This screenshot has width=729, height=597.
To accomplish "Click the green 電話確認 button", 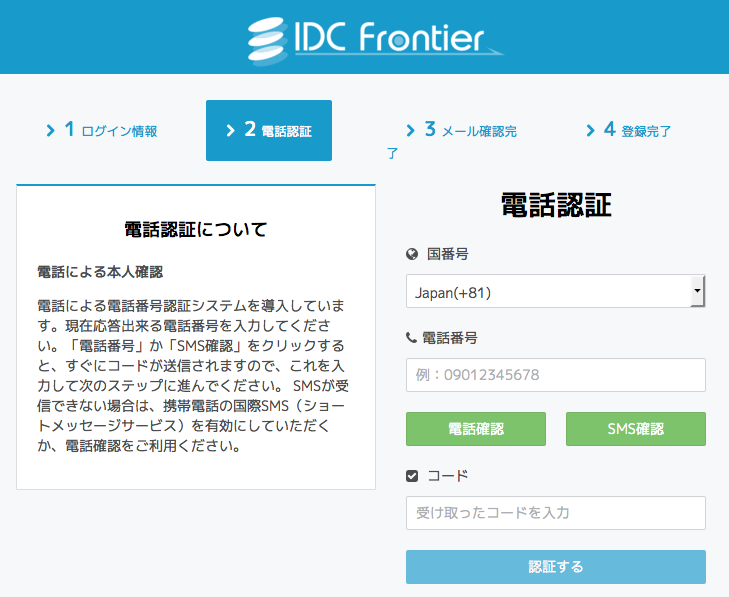I will pos(476,429).
